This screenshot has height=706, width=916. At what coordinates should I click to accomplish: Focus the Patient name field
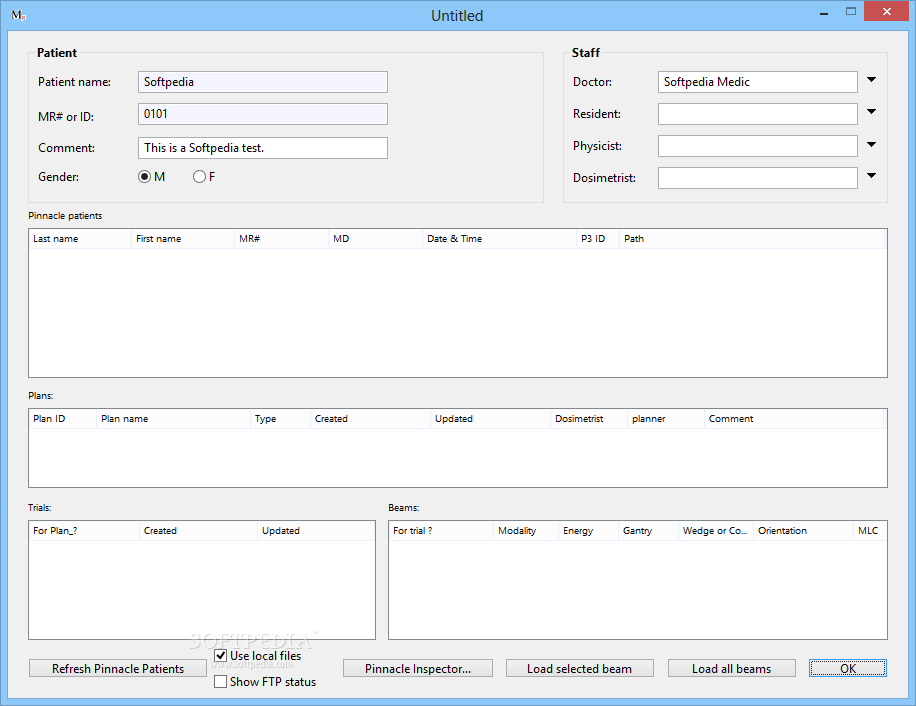[263, 82]
